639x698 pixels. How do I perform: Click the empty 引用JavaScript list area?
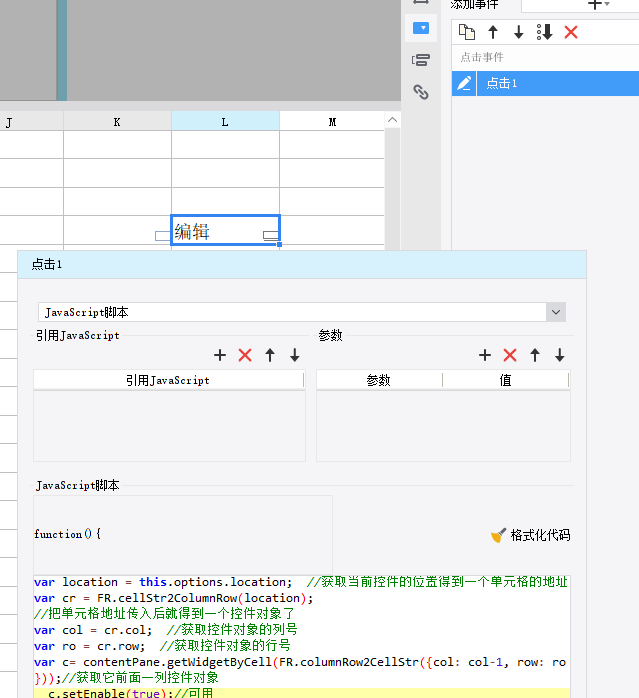click(169, 426)
